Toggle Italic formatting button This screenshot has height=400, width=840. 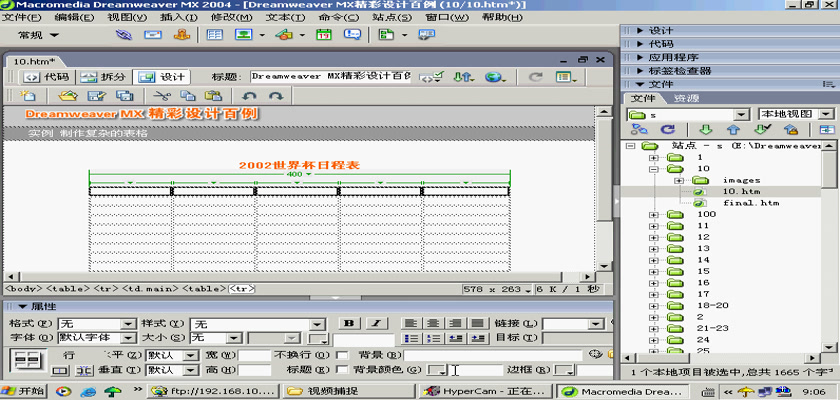click(377, 323)
